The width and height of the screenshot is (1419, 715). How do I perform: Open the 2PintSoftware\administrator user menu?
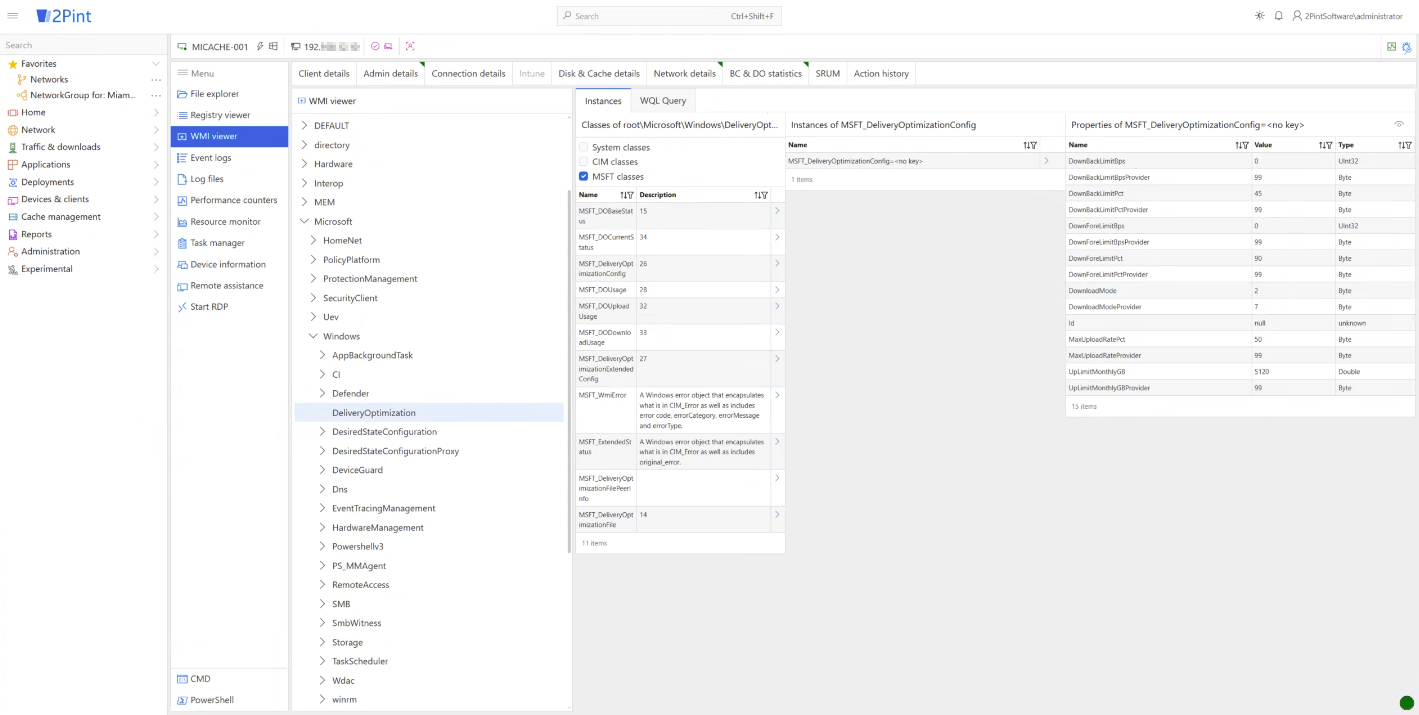tap(1347, 16)
